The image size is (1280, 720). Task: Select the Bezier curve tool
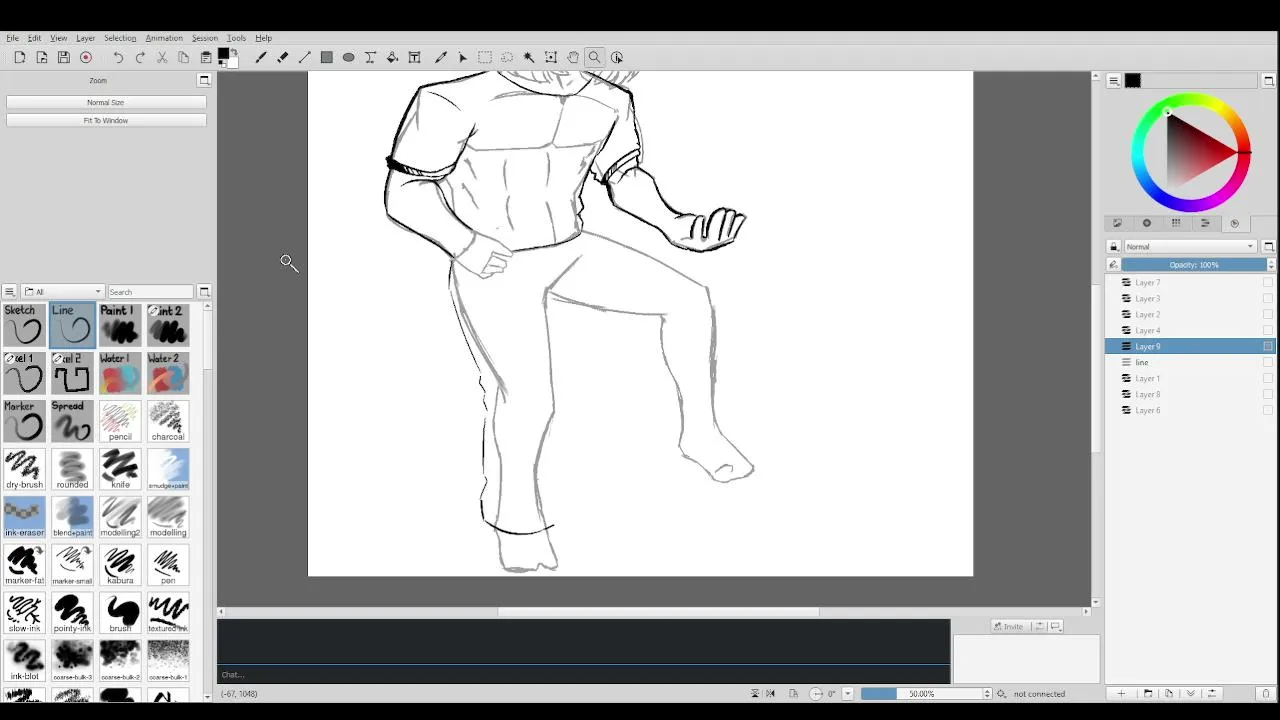click(x=371, y=58)
